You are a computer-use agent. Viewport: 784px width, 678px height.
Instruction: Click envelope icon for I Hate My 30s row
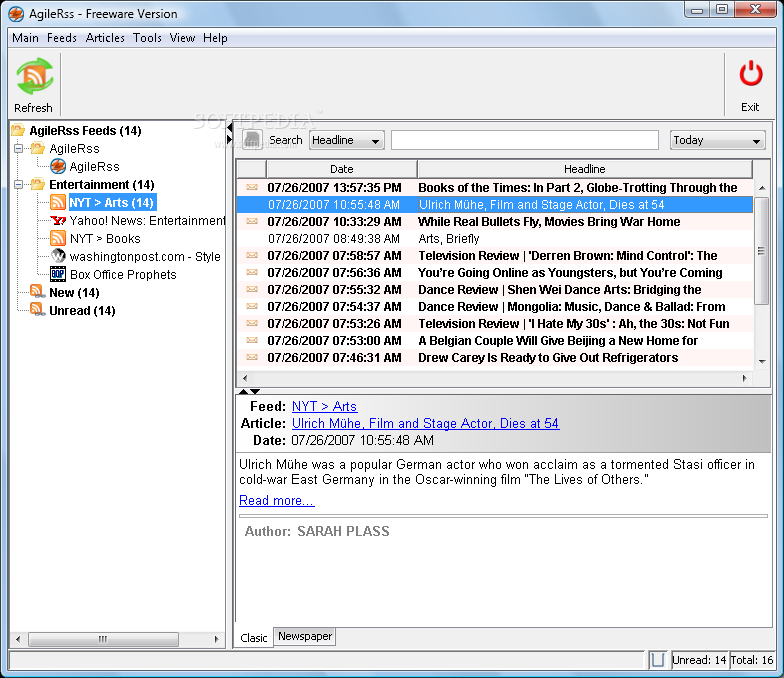tap(252, 323)
